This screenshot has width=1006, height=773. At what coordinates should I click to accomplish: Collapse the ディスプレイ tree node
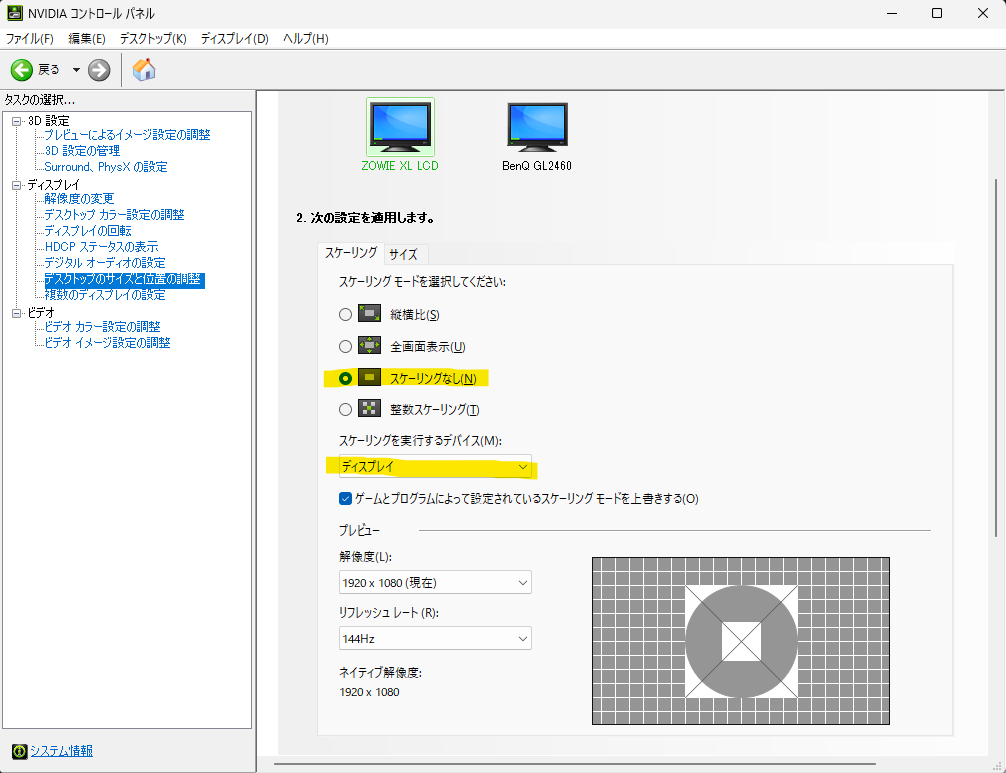pyautogui.click(x=17, y=185)
